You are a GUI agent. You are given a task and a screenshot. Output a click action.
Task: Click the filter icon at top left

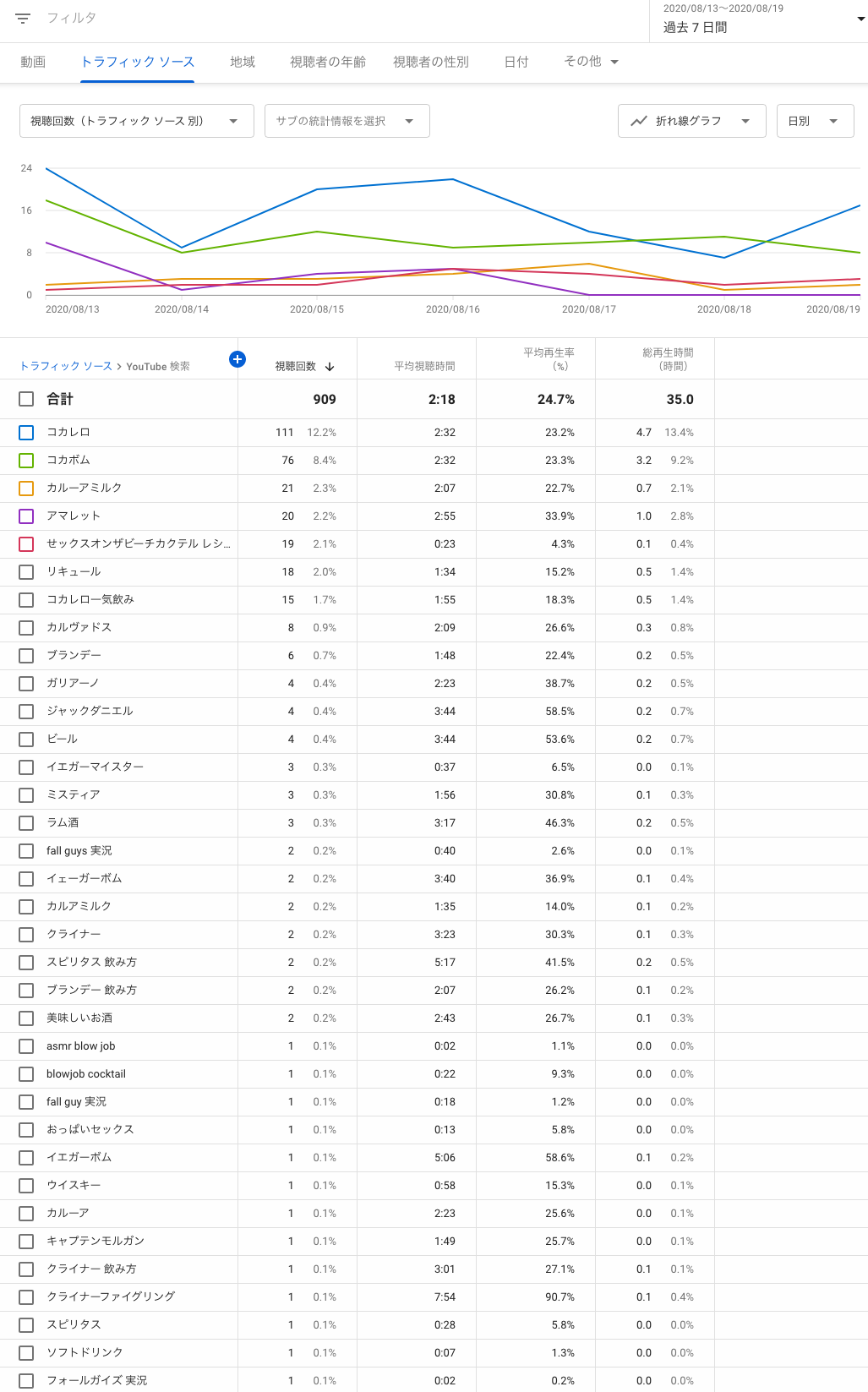[23, 18]
